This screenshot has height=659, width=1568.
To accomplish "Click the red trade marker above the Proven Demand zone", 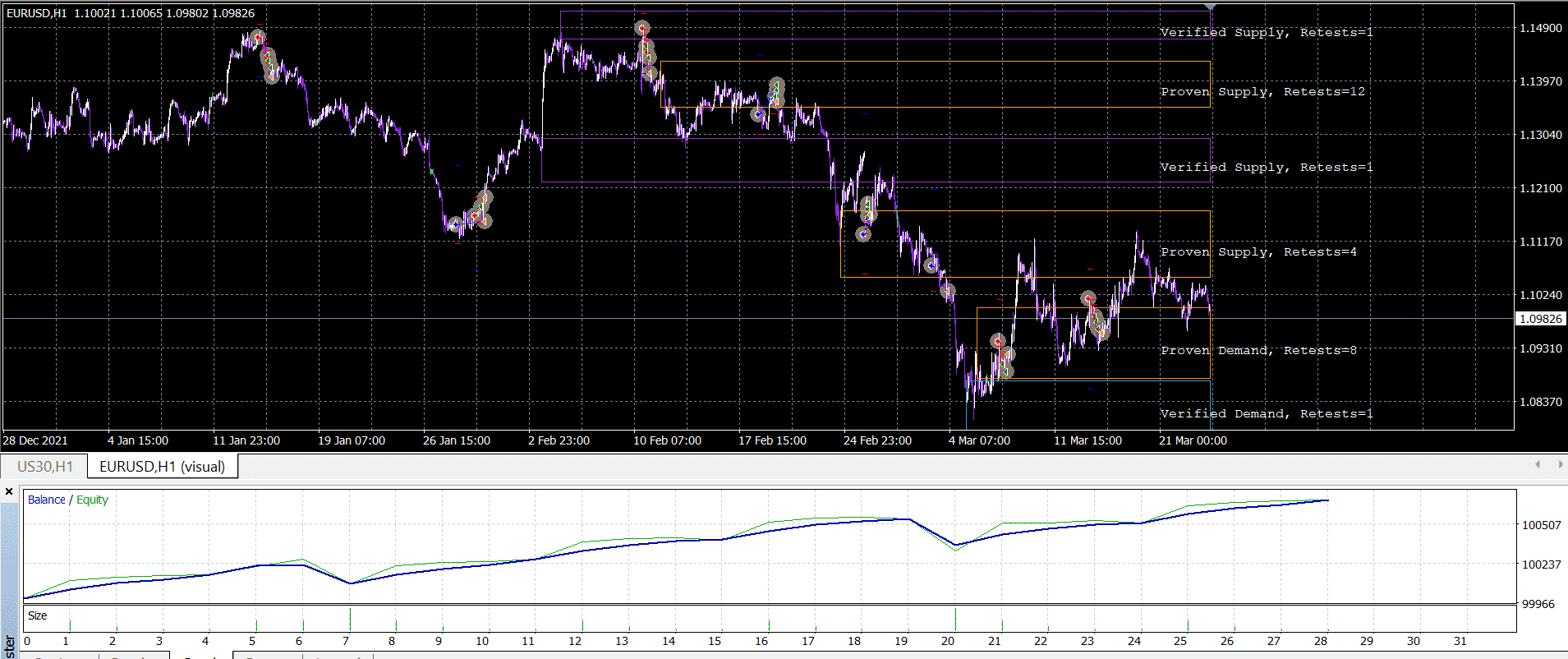I will click(x=1087, y=298).
